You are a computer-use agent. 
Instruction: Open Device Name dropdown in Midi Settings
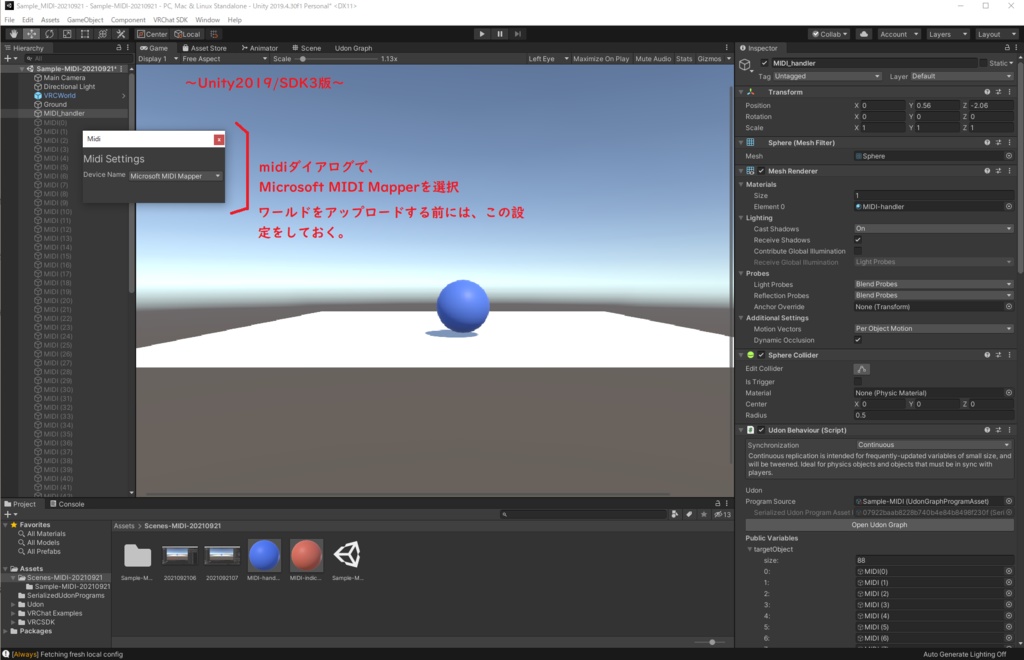pos(175,176)
